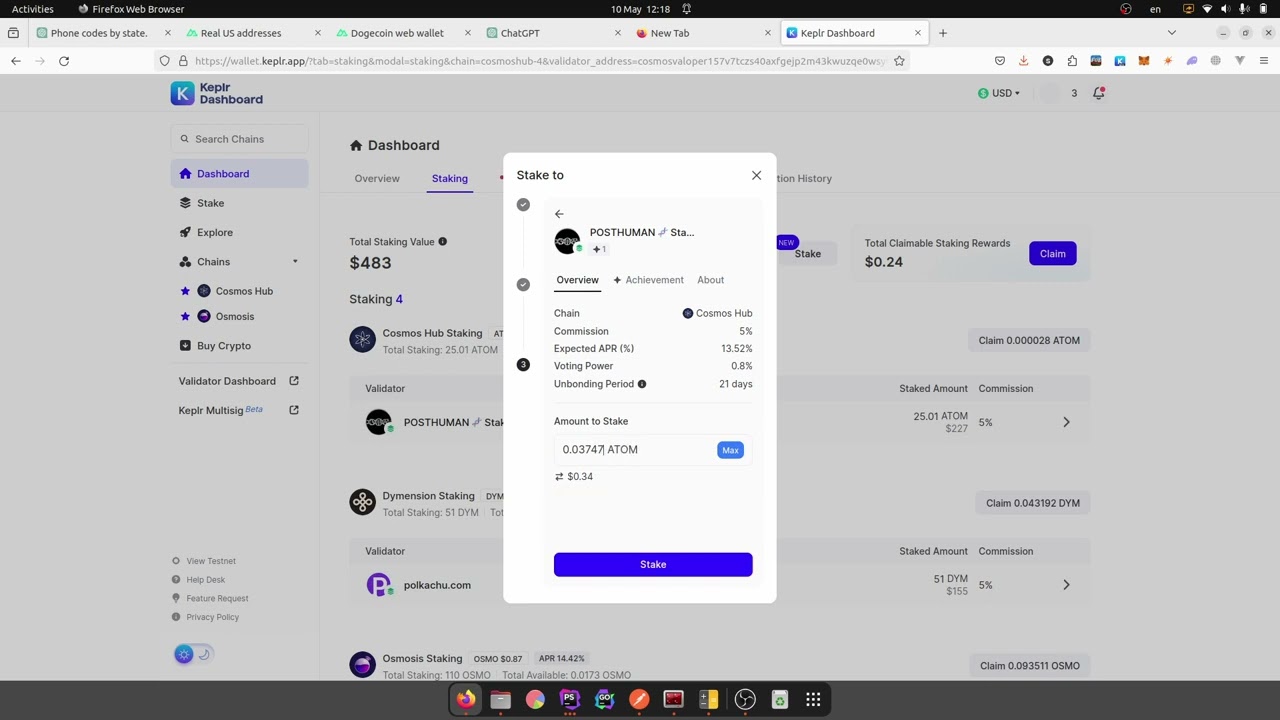Screen dimensions: 1280x720
Task: Open the Firefox downloads icon
Action: pos(1023,61)
